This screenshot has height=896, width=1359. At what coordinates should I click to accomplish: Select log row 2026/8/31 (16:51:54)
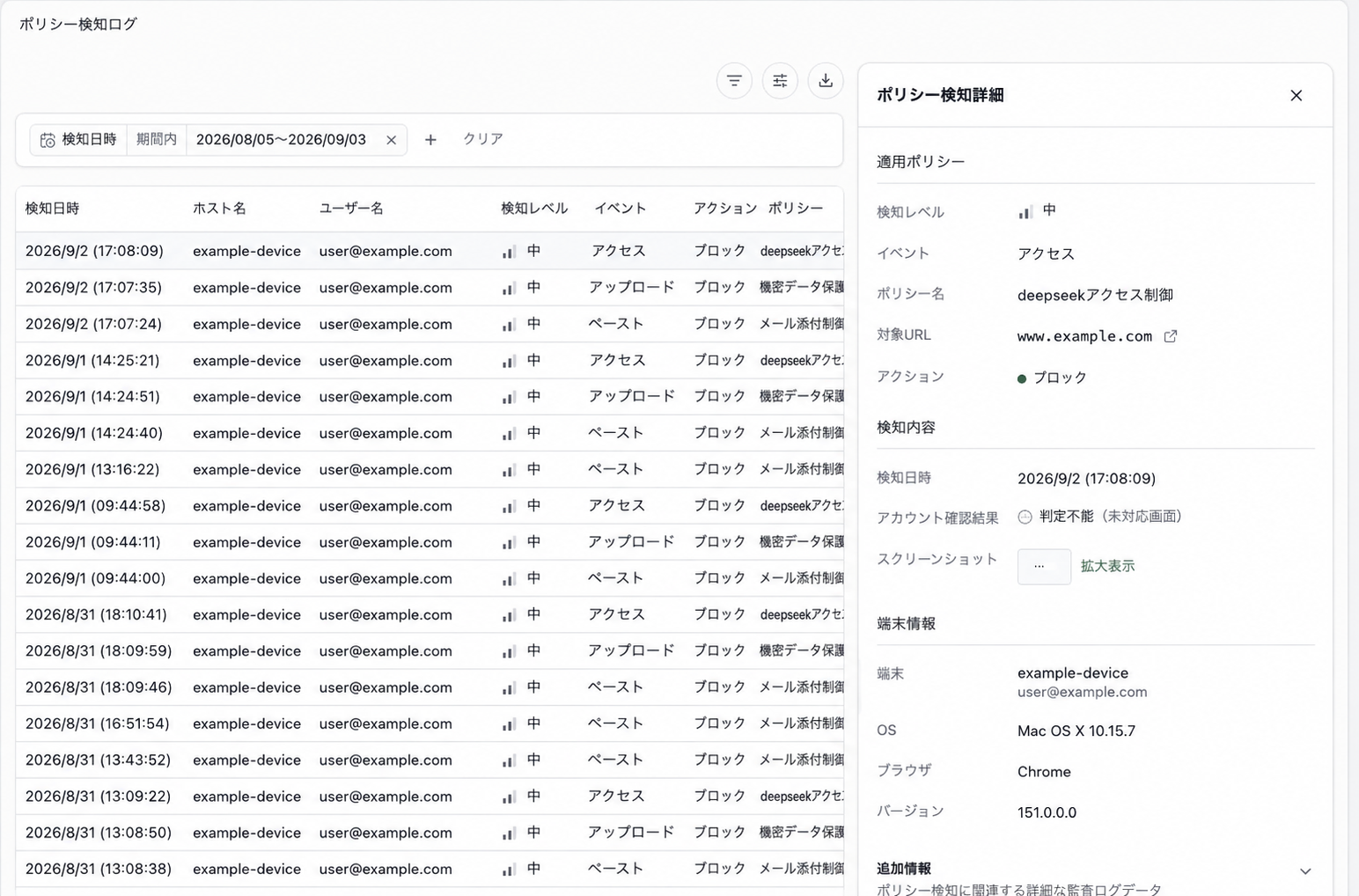pos(430,723)
